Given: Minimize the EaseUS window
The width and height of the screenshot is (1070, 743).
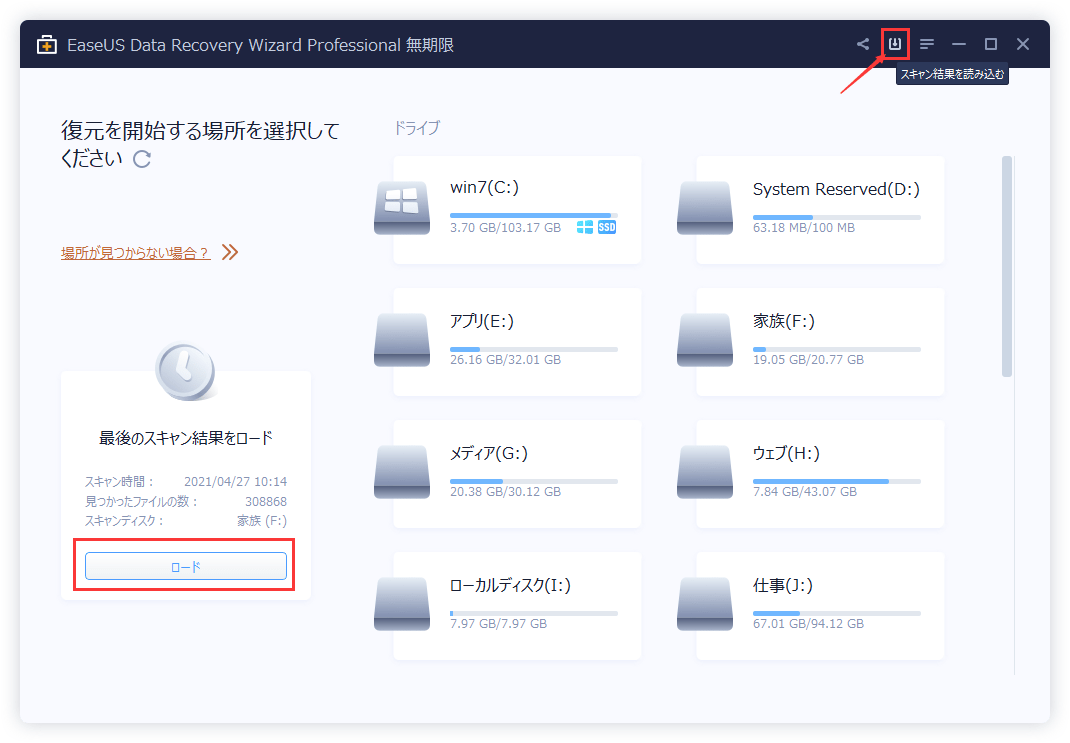Looking at the screenshot, I should 959,44.
